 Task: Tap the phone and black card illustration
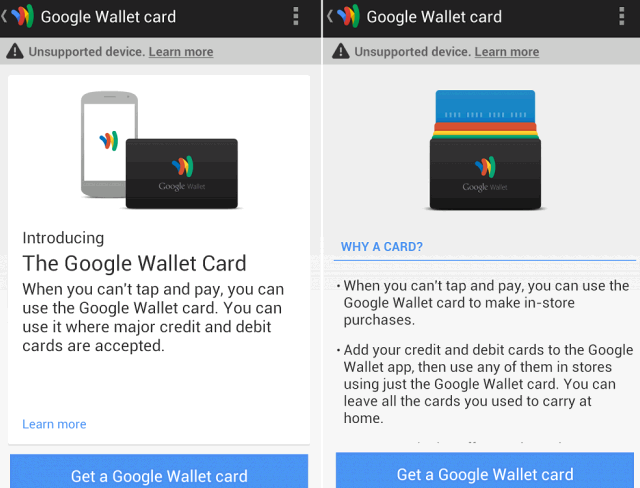(x=159, y=150)
